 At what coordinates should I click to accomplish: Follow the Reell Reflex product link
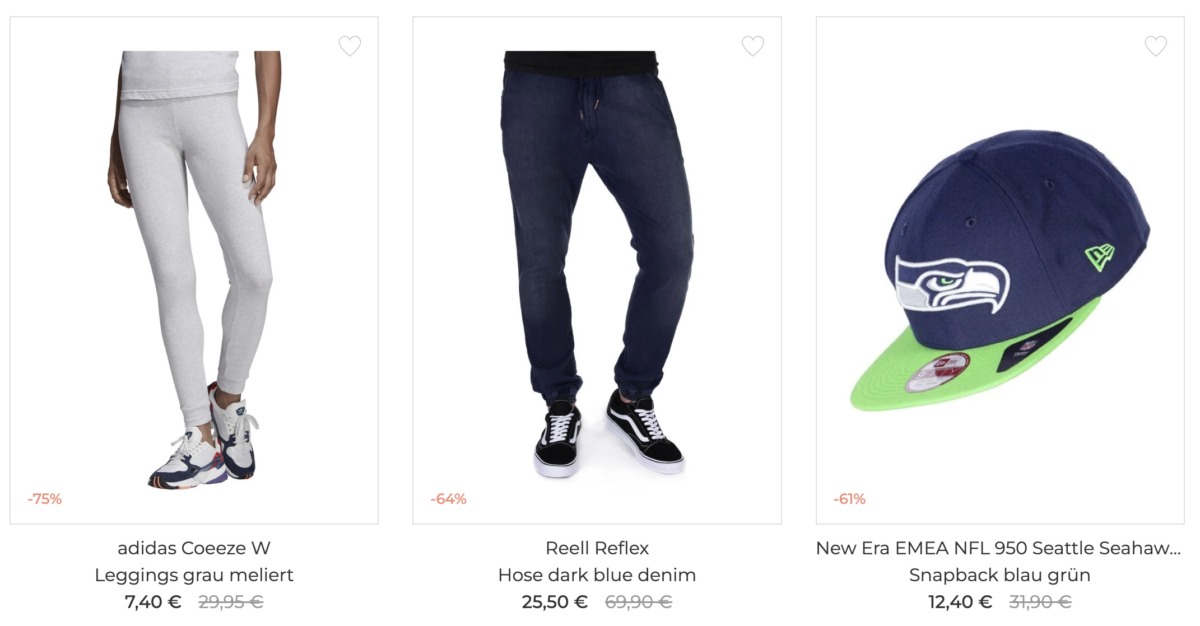click(597, 548)
